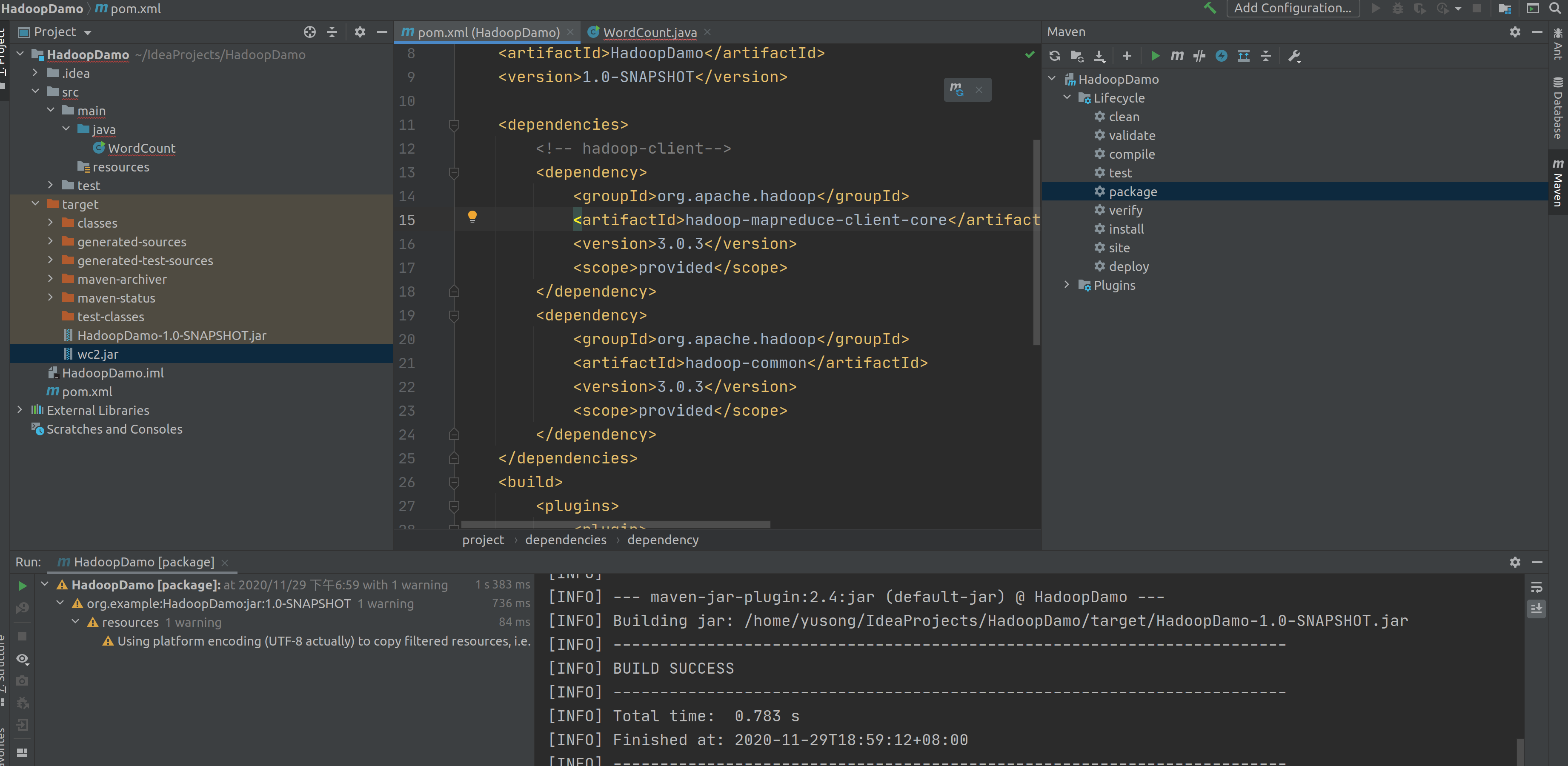
Task: Click 'project' in editor breadcrumb
Action: tap(484, 540)
